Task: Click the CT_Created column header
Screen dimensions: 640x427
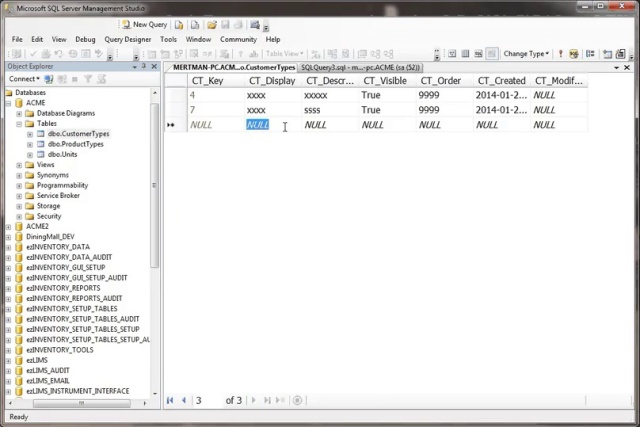Action: [502, 81]
